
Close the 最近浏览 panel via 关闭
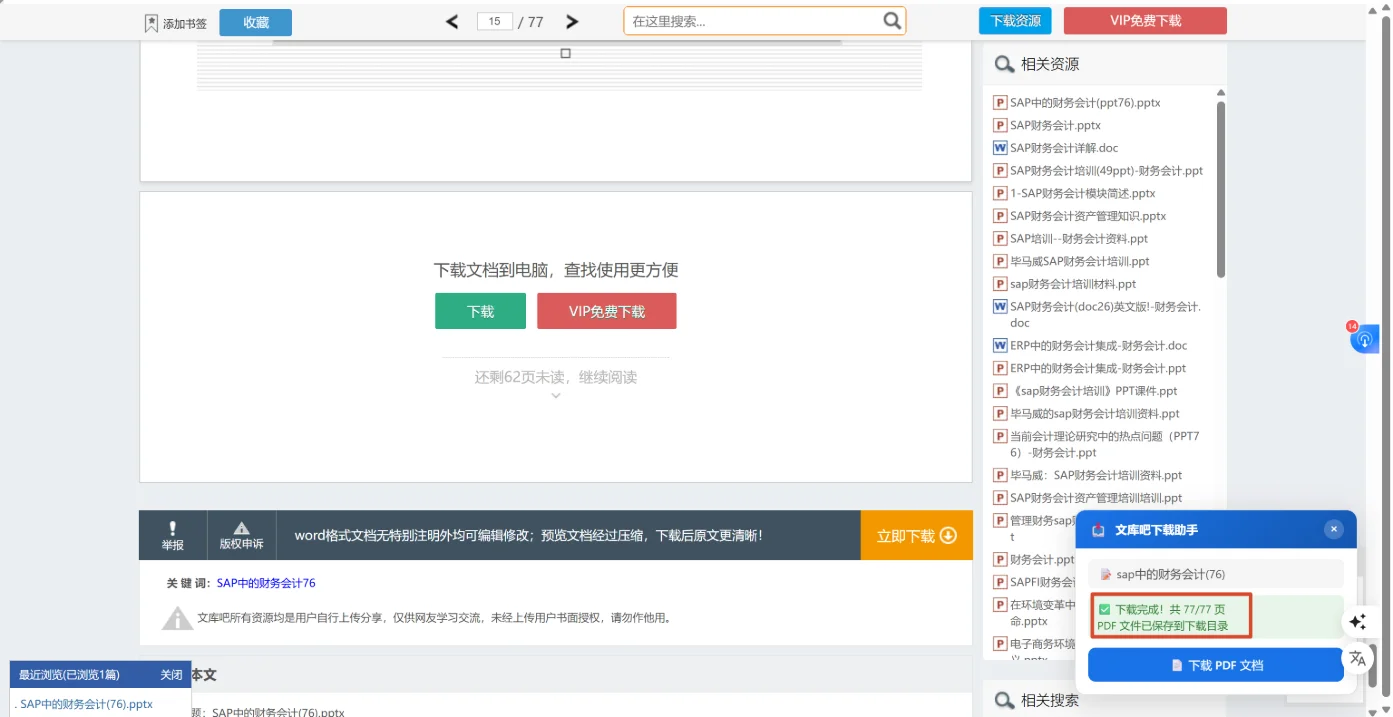[172, 675]
